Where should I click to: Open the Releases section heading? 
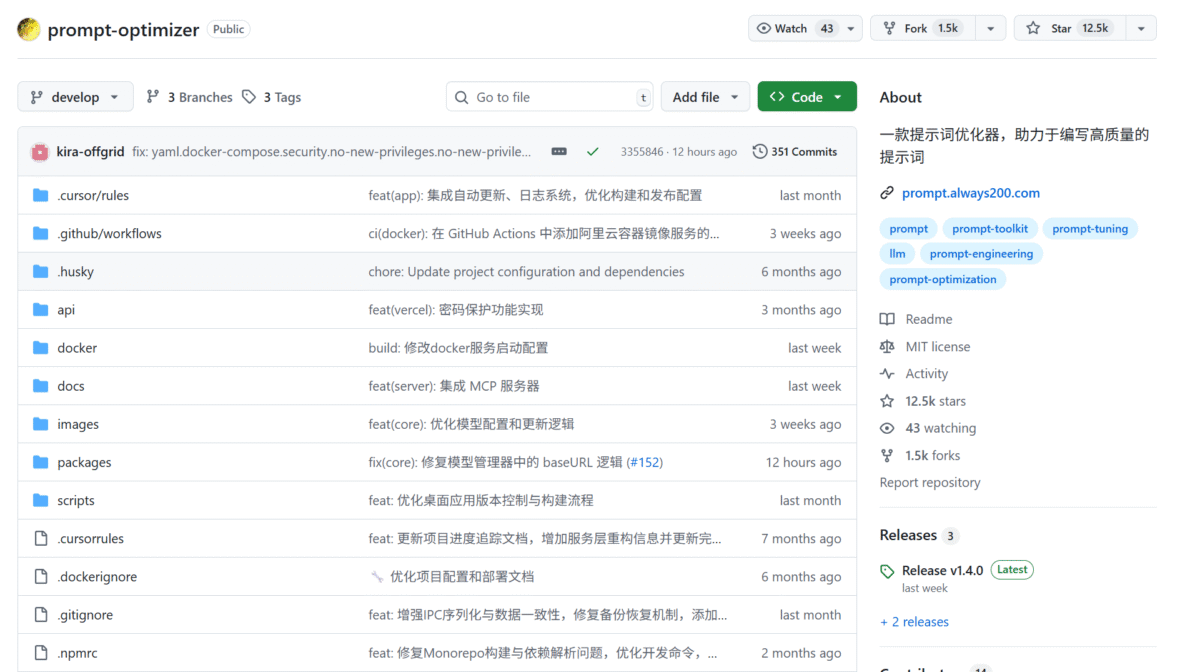(908, 535)
